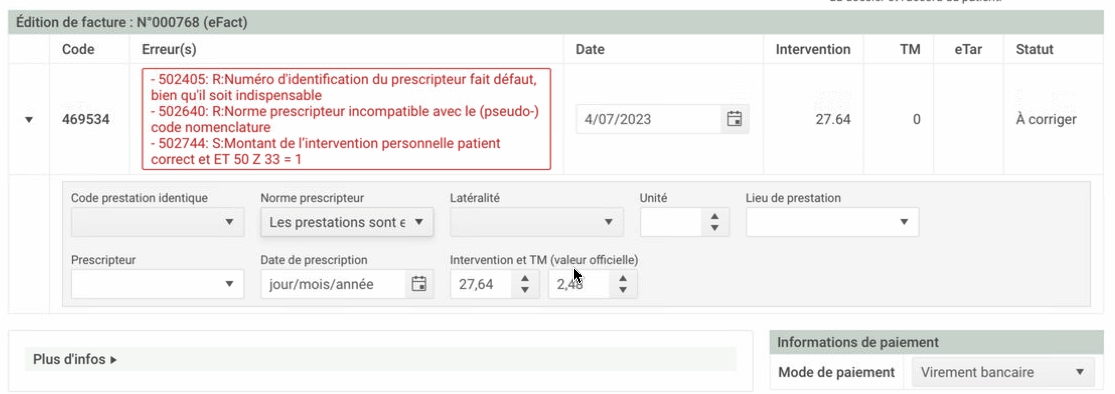Image resolution: width=1115 pixels, height=394 pixels.
Task: Decrease Unité value with down arrow
Action: (715, 228)
